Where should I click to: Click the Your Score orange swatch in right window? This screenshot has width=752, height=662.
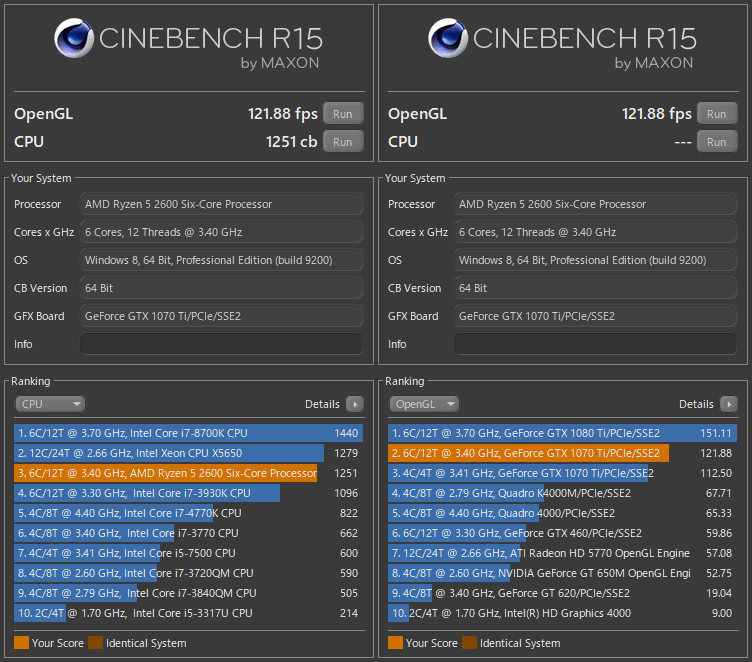point(395,643)
